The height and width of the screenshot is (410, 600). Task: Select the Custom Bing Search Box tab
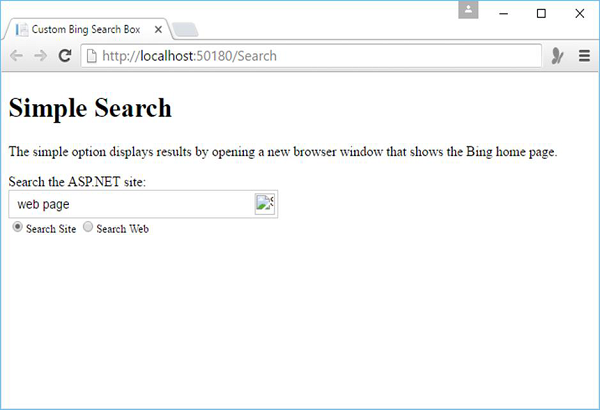tap(86, 29)
